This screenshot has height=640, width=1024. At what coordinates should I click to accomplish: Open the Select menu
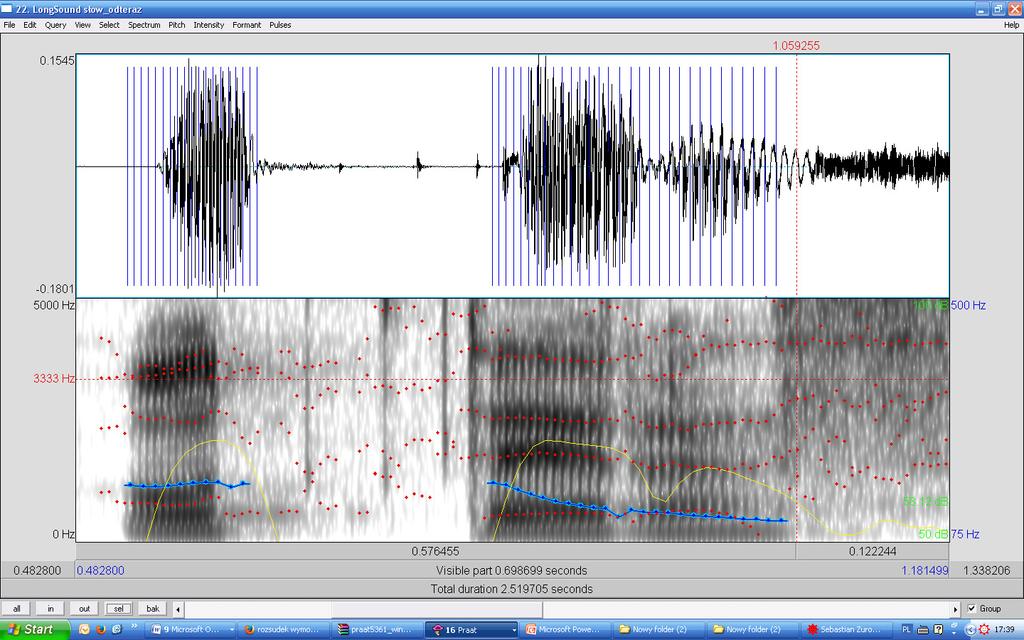point(109,25)
